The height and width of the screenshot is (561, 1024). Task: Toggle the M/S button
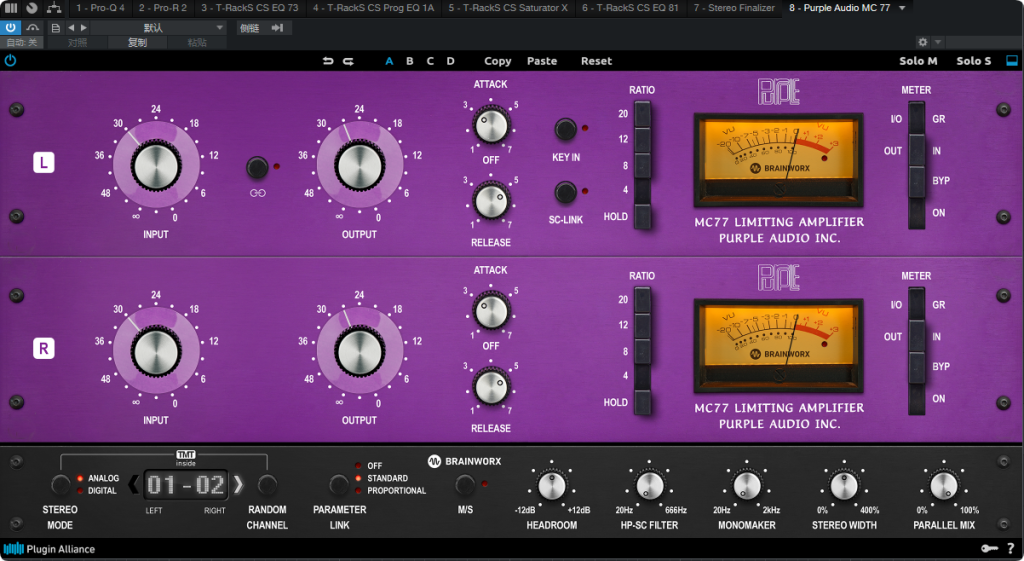pyautogui.click(x=464, y=485)
